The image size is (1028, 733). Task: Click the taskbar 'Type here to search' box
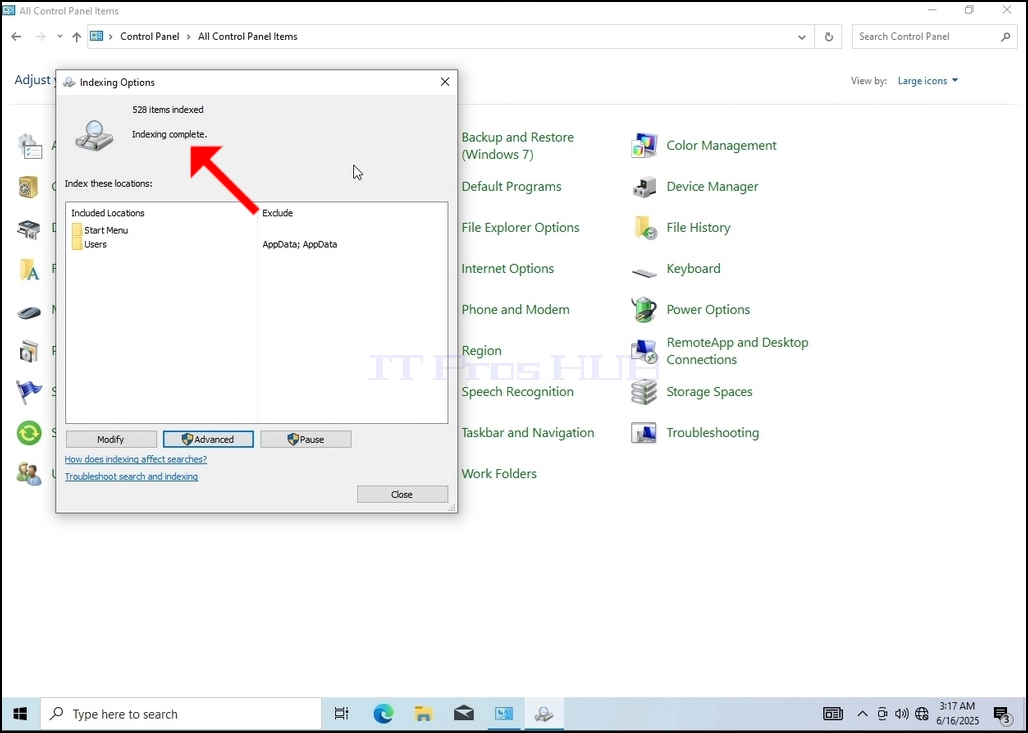pos(181,714)
